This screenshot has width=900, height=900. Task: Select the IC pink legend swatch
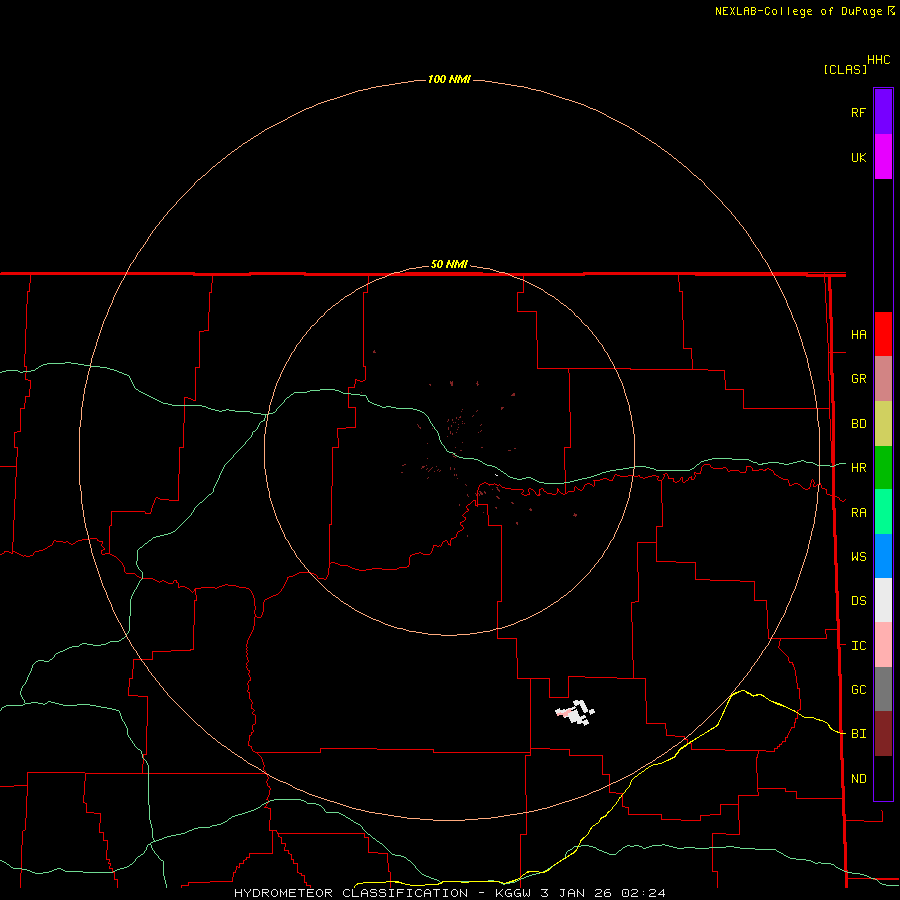883,645
